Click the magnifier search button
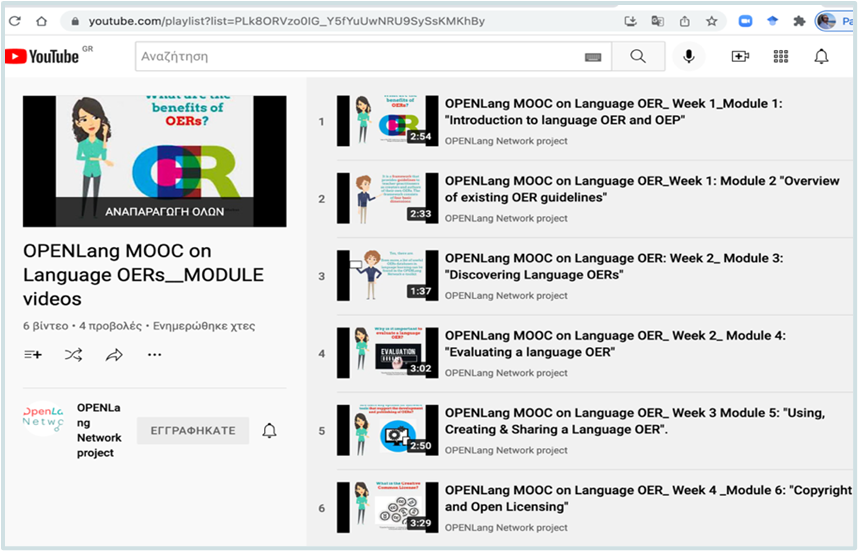The width and height of the screenshot is (858, 551). (x=638, y=56)
